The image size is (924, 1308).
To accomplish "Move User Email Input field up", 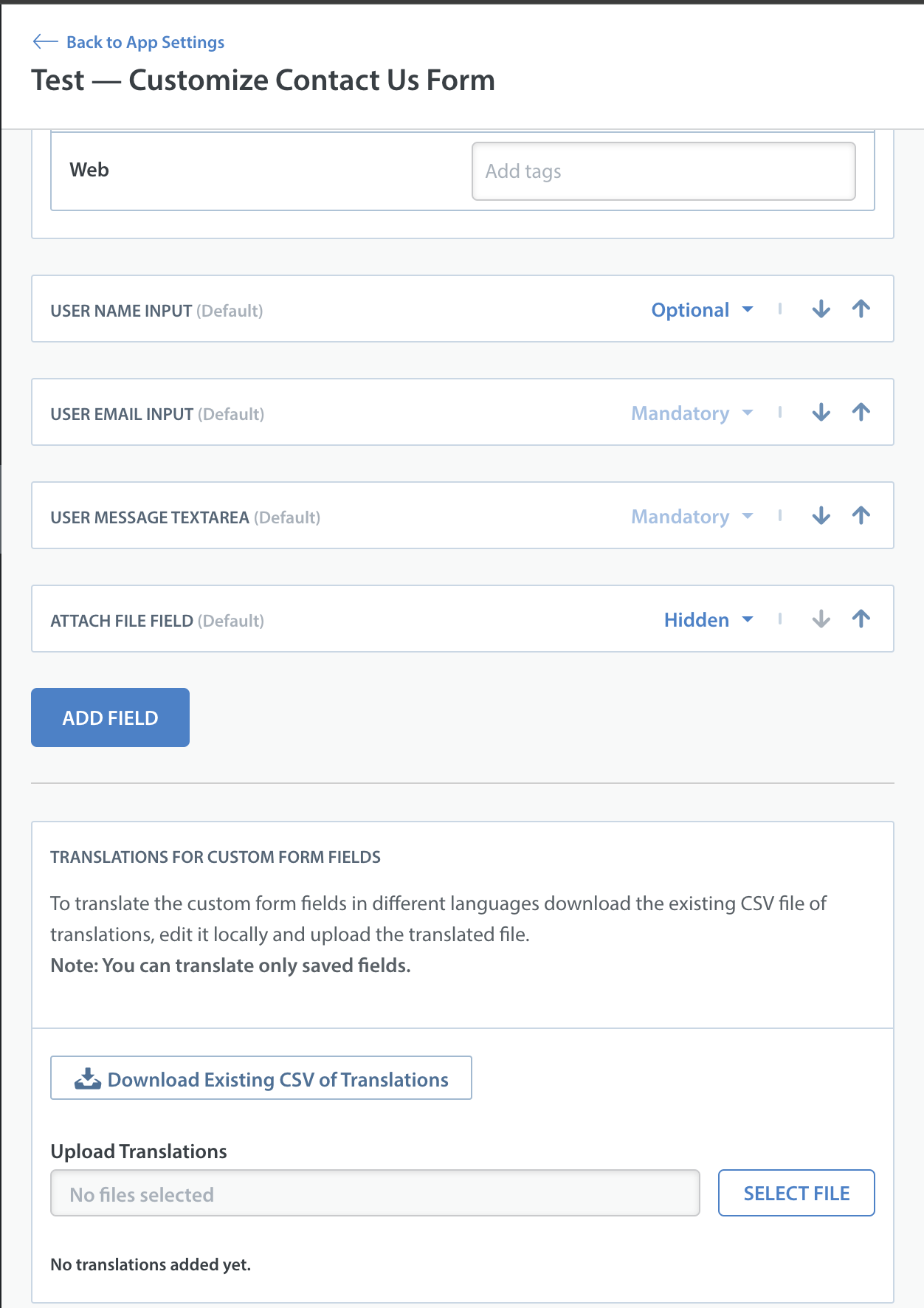I will [861, 412].
